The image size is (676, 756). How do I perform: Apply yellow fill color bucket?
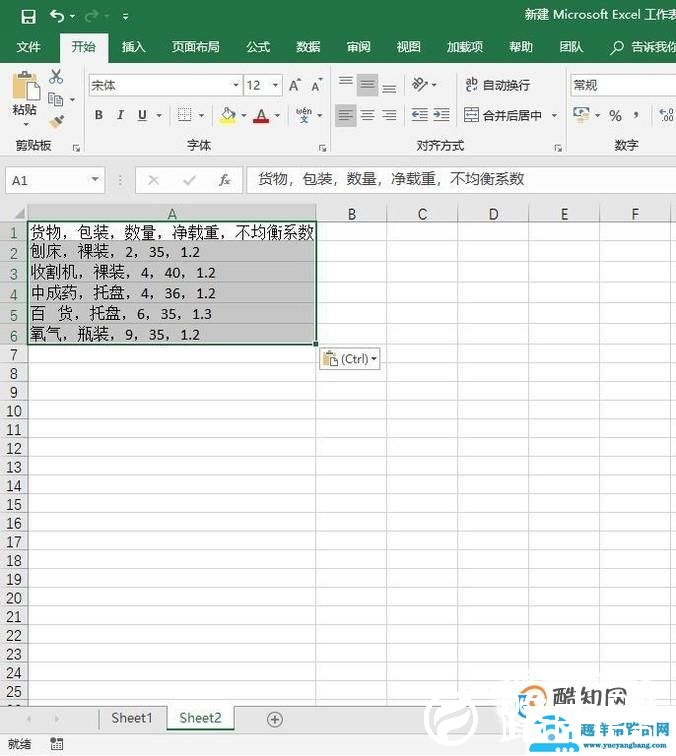click(228, 115)
